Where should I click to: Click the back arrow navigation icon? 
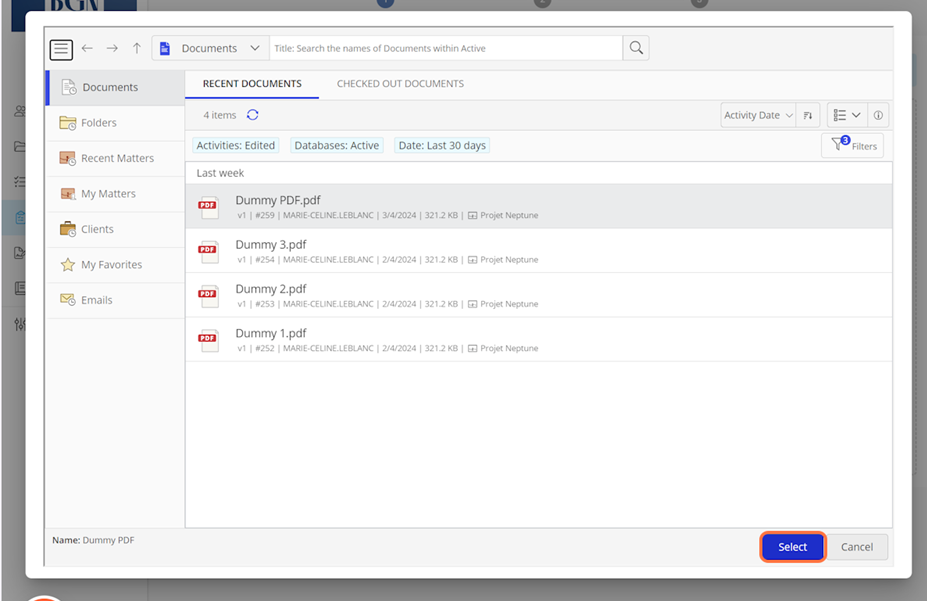pos(87,48)
